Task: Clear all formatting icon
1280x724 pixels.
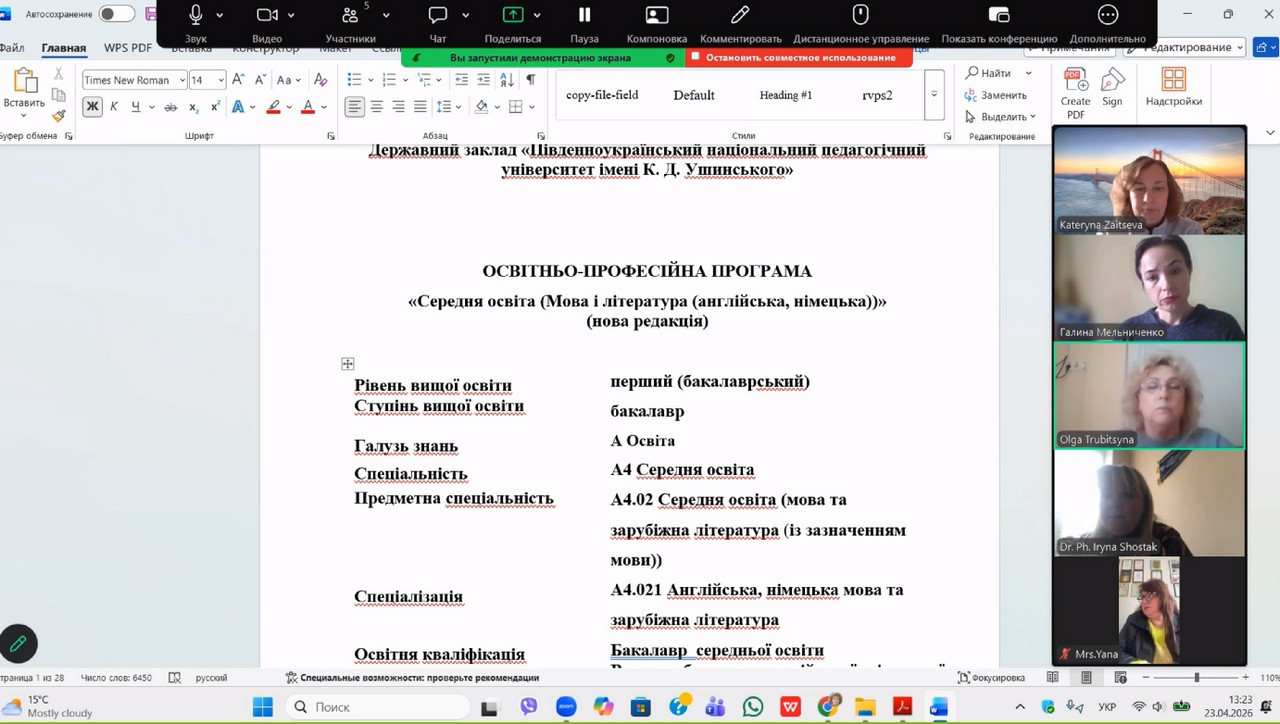Action: pos(320,80)
